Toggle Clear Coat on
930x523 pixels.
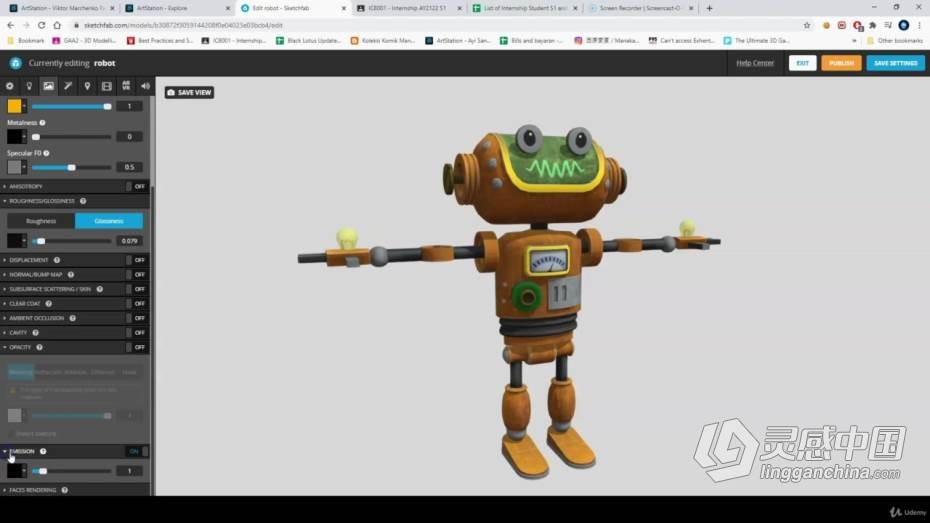coord(136,304)
